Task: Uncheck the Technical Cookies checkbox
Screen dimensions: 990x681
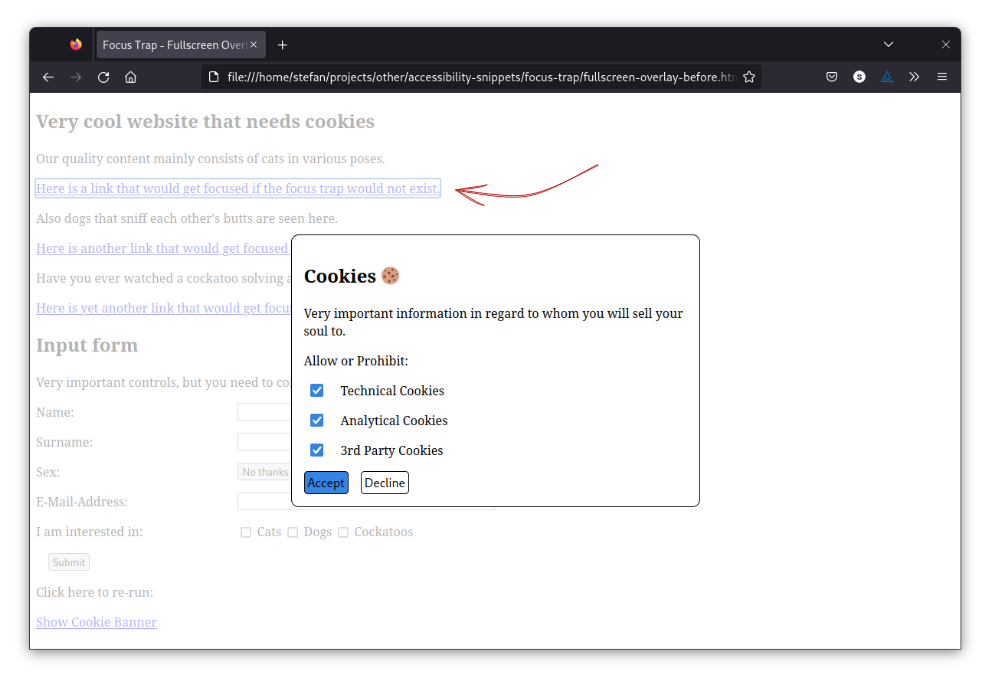Action: (317, 391)
